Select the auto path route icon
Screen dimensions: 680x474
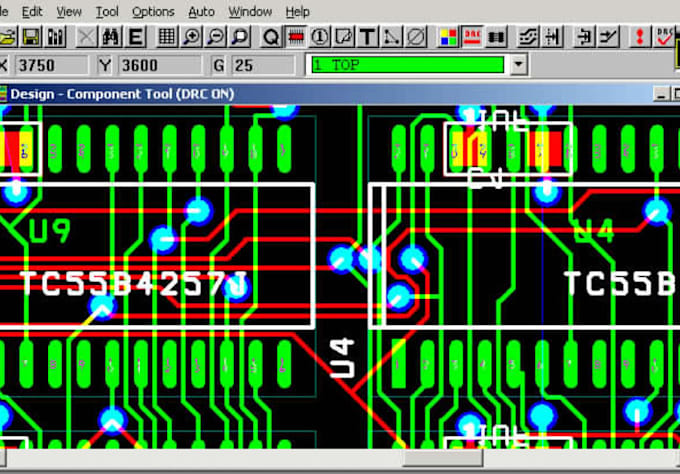click(528, 37)
